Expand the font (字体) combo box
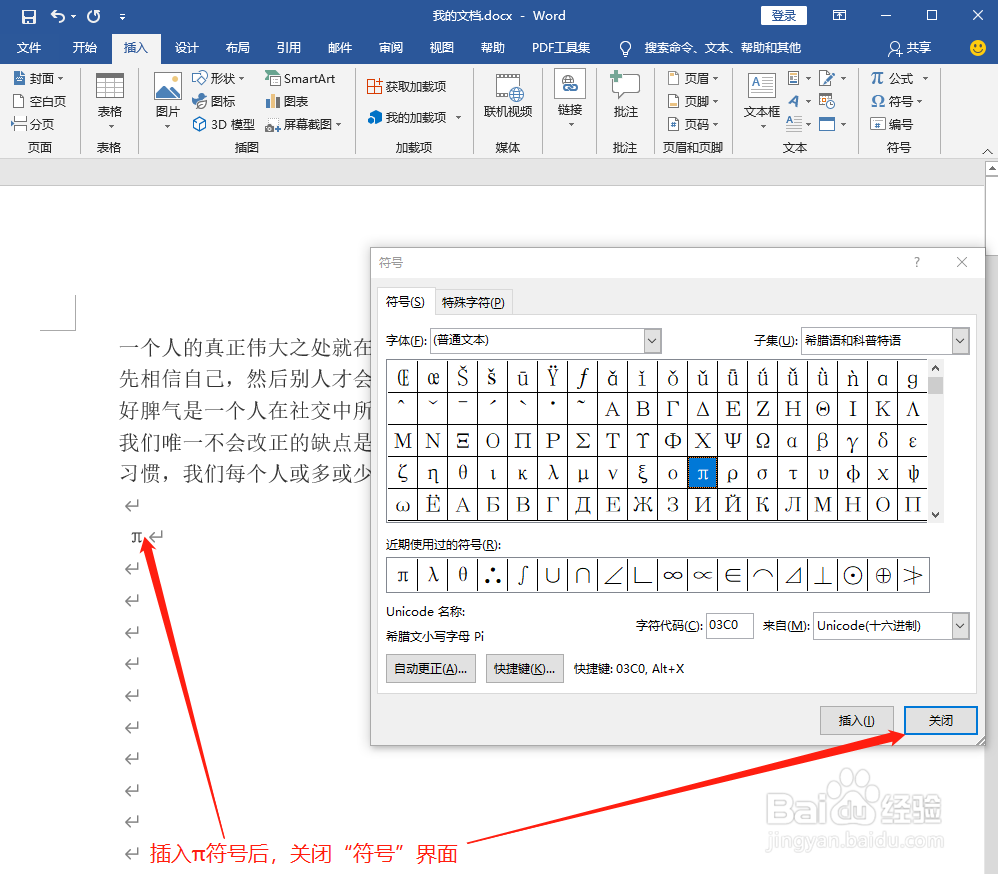The image size is (998, 874). pyautogui.click(x=652, y=341)
